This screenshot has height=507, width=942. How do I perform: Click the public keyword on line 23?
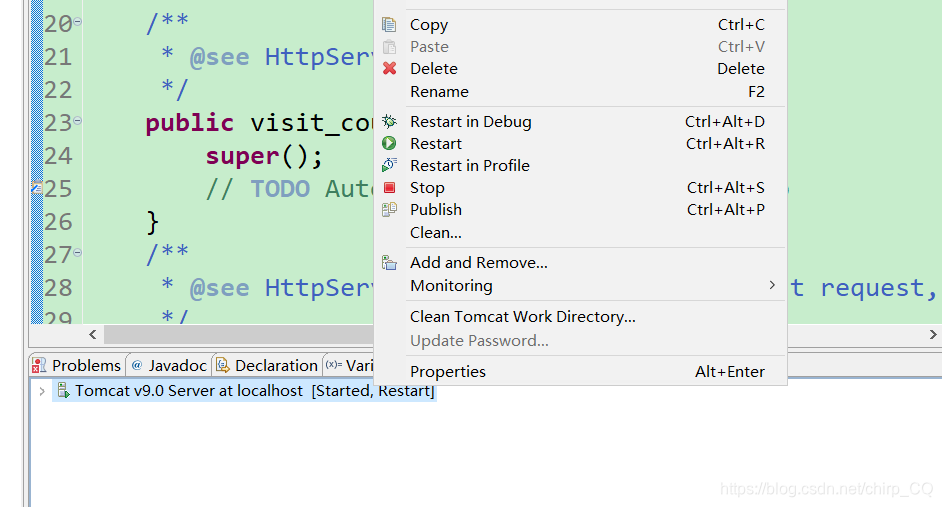[189, 124]
